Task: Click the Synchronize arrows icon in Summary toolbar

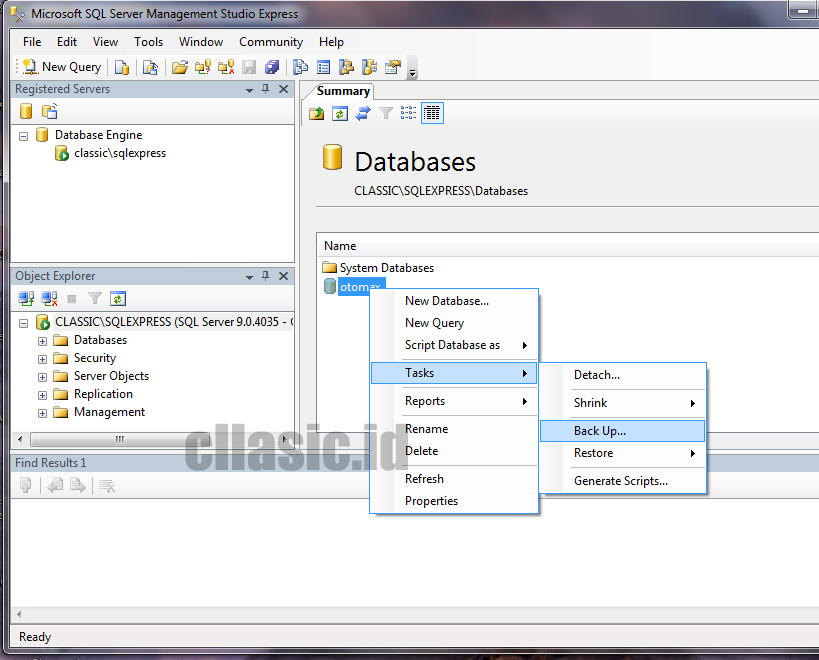Action: coord(363,113)
